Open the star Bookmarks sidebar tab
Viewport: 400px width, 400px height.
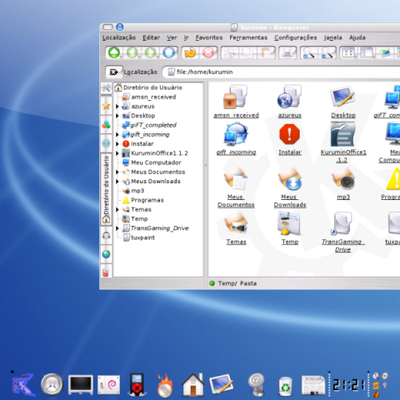tap(106, 106)
